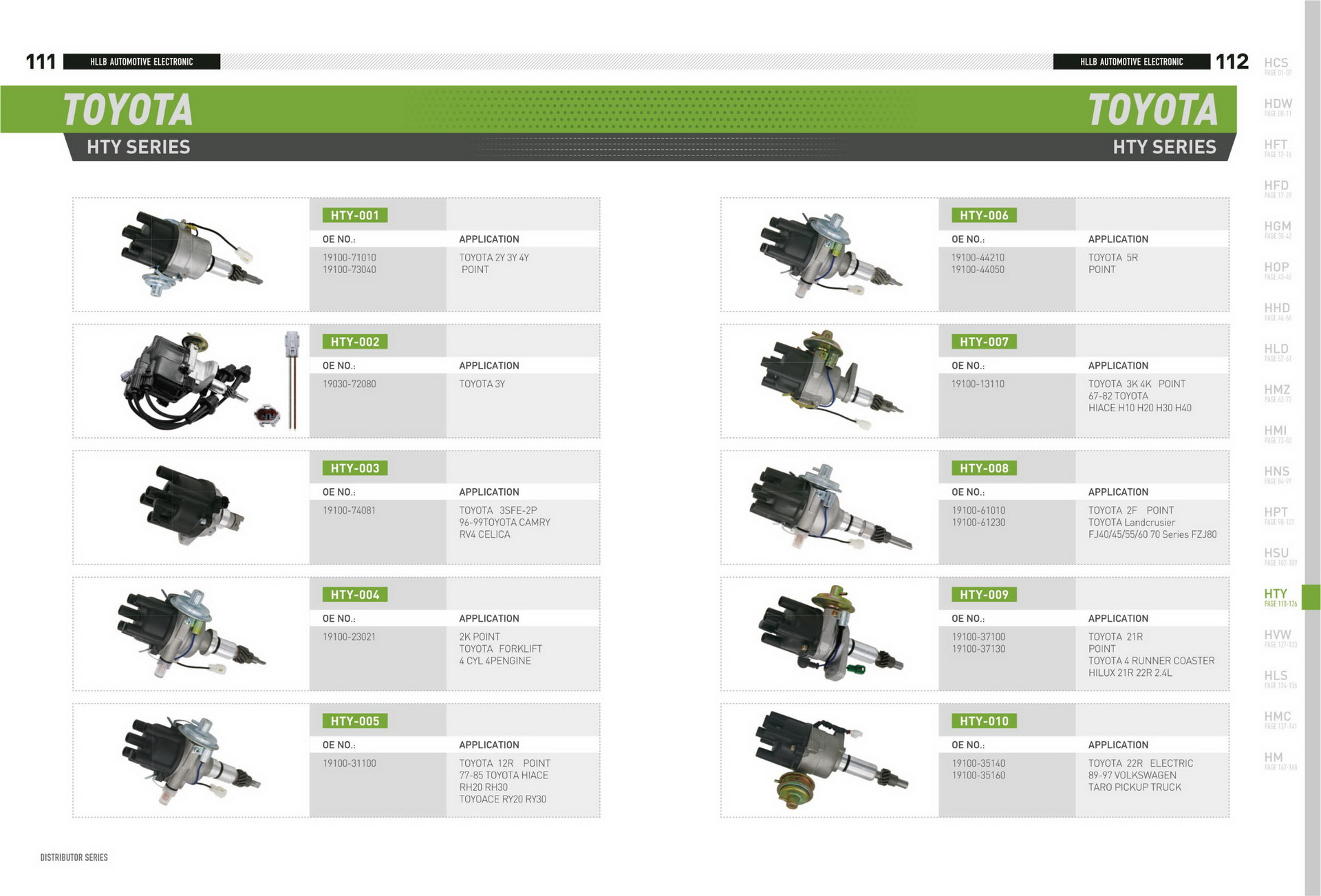The height and width of the screenshot is (896, 1321).
Task: Click the Distributor Series footer text
Action: pos(74,857)
